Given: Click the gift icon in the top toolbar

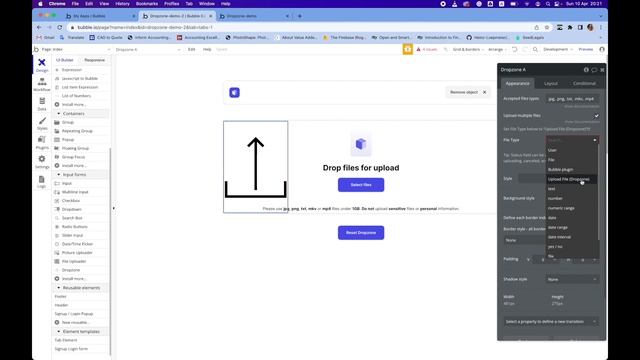Looking at the screenshot, I should coord(407,49).
